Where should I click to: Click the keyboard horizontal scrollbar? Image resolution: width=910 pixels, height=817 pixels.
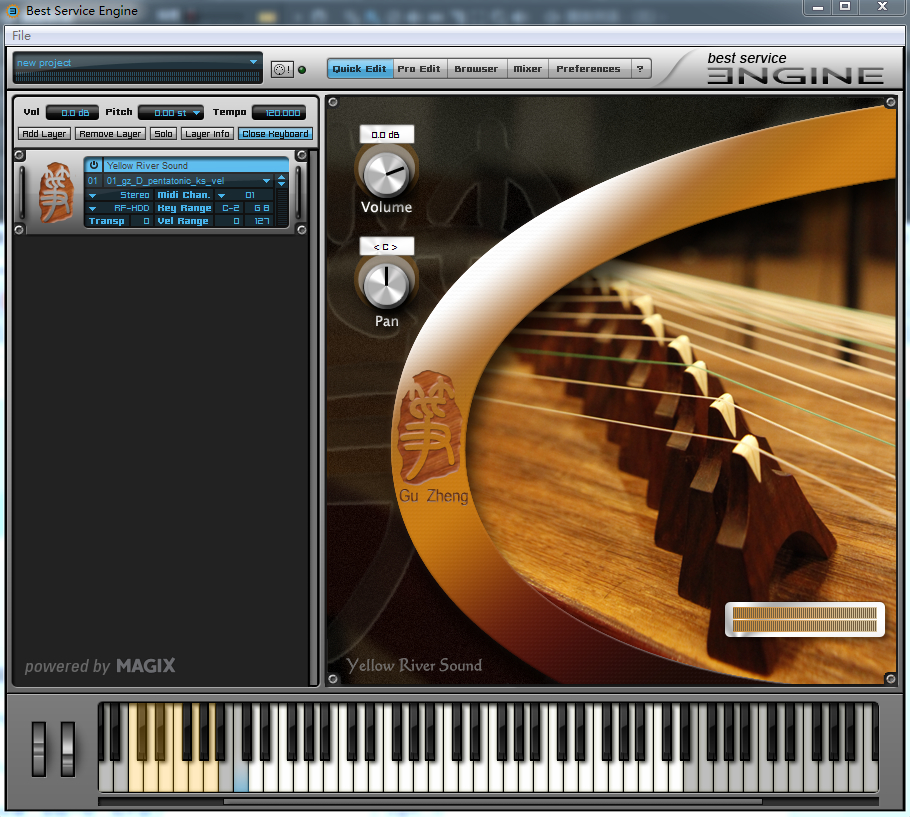[493, 802]
